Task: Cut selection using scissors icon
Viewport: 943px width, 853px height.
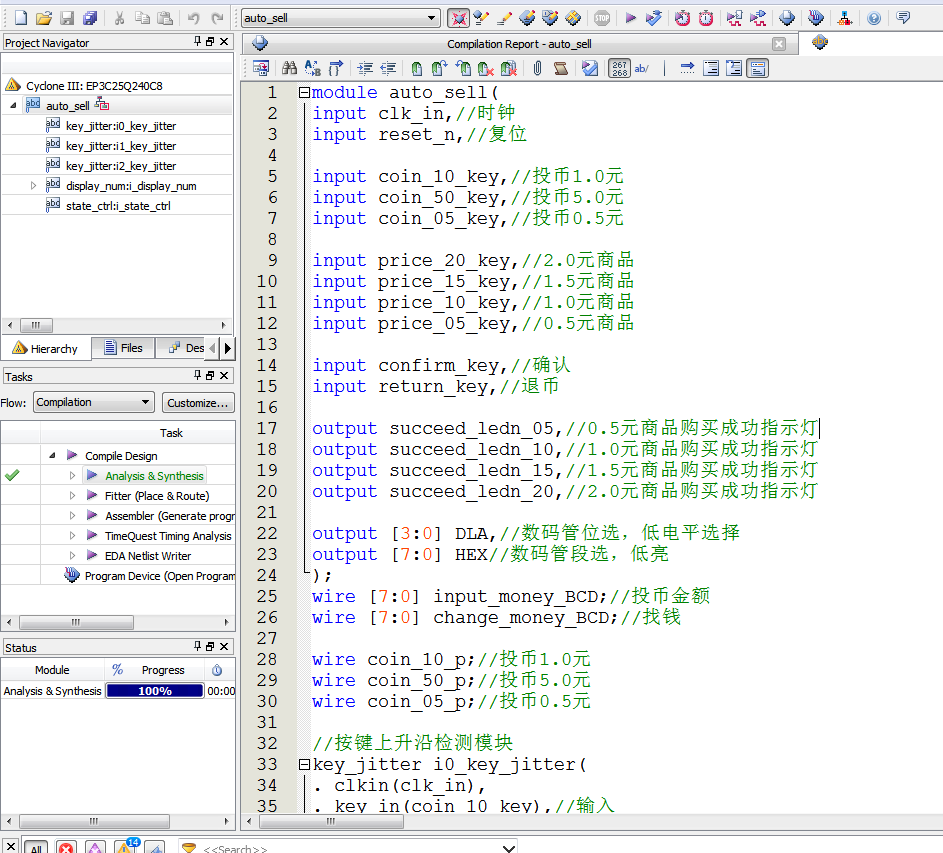Action: [119, 18]
